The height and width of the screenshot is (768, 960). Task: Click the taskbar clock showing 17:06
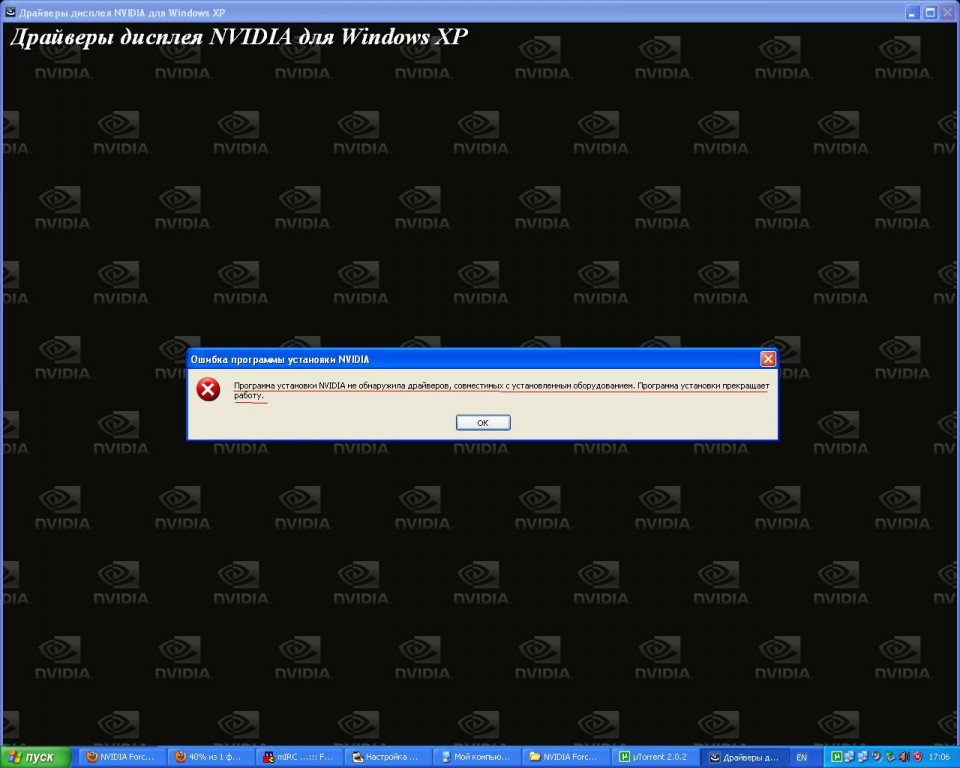tap(939, 758)
